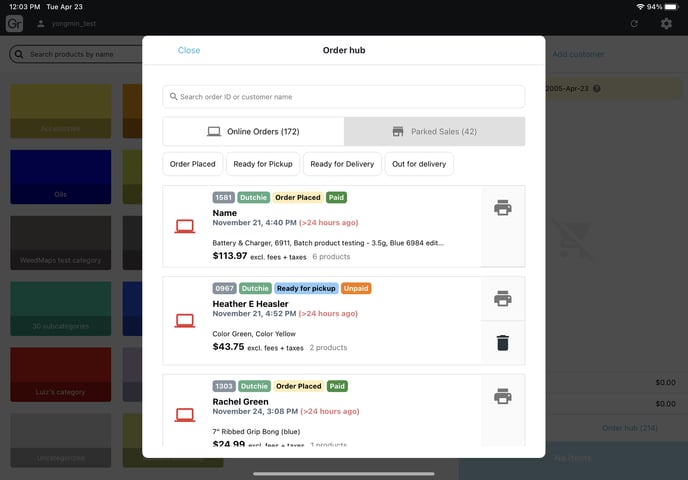
Task: Delete Heather E Heasler's order with trash icon
Action: [x=502, y=343]
